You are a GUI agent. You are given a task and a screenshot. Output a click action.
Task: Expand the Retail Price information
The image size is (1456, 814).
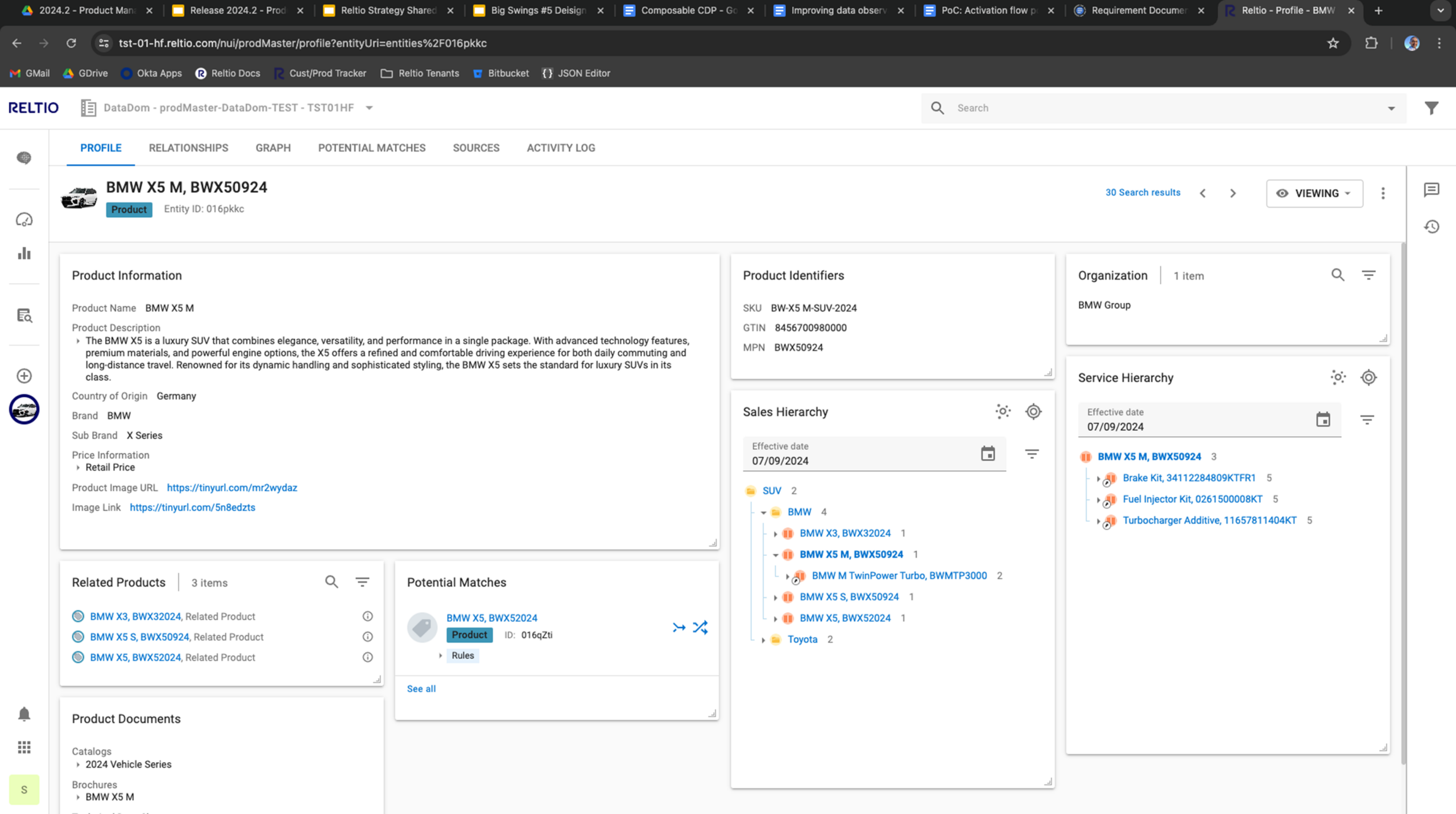[78, 468]
